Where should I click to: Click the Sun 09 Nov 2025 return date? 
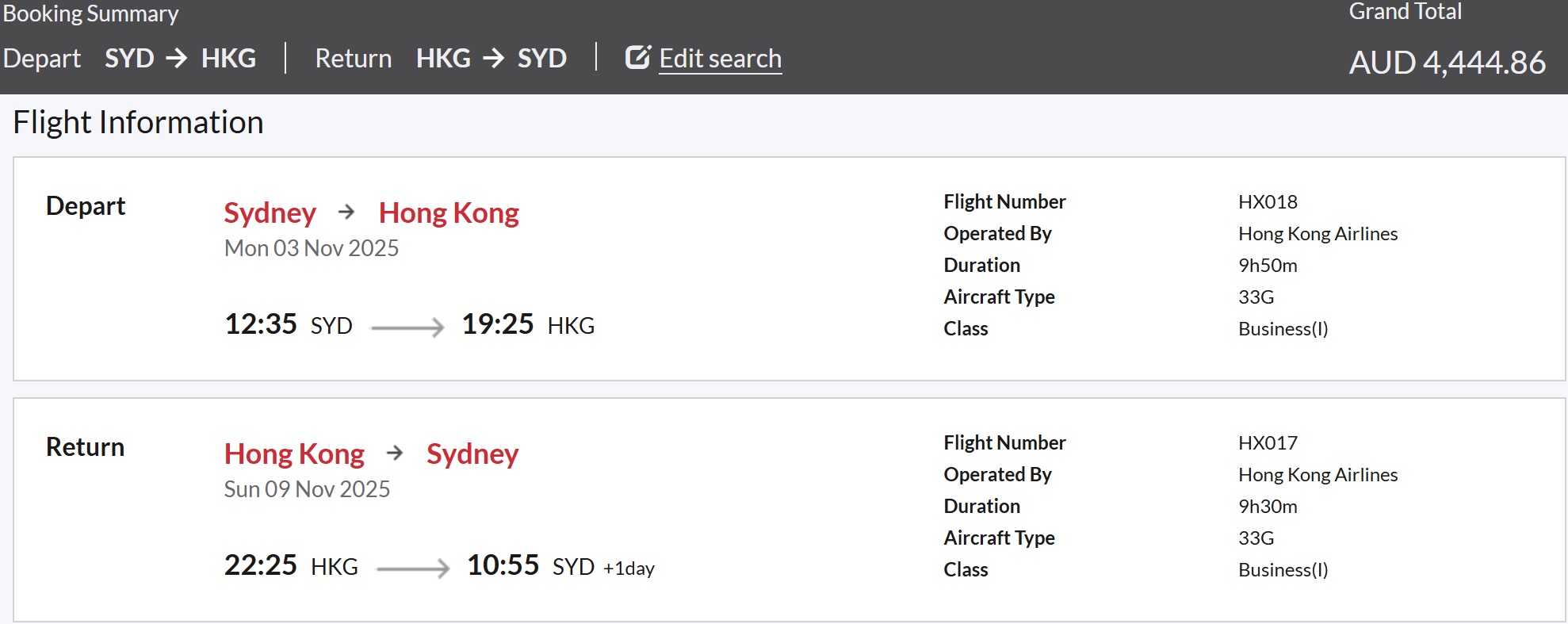[307, 489]
